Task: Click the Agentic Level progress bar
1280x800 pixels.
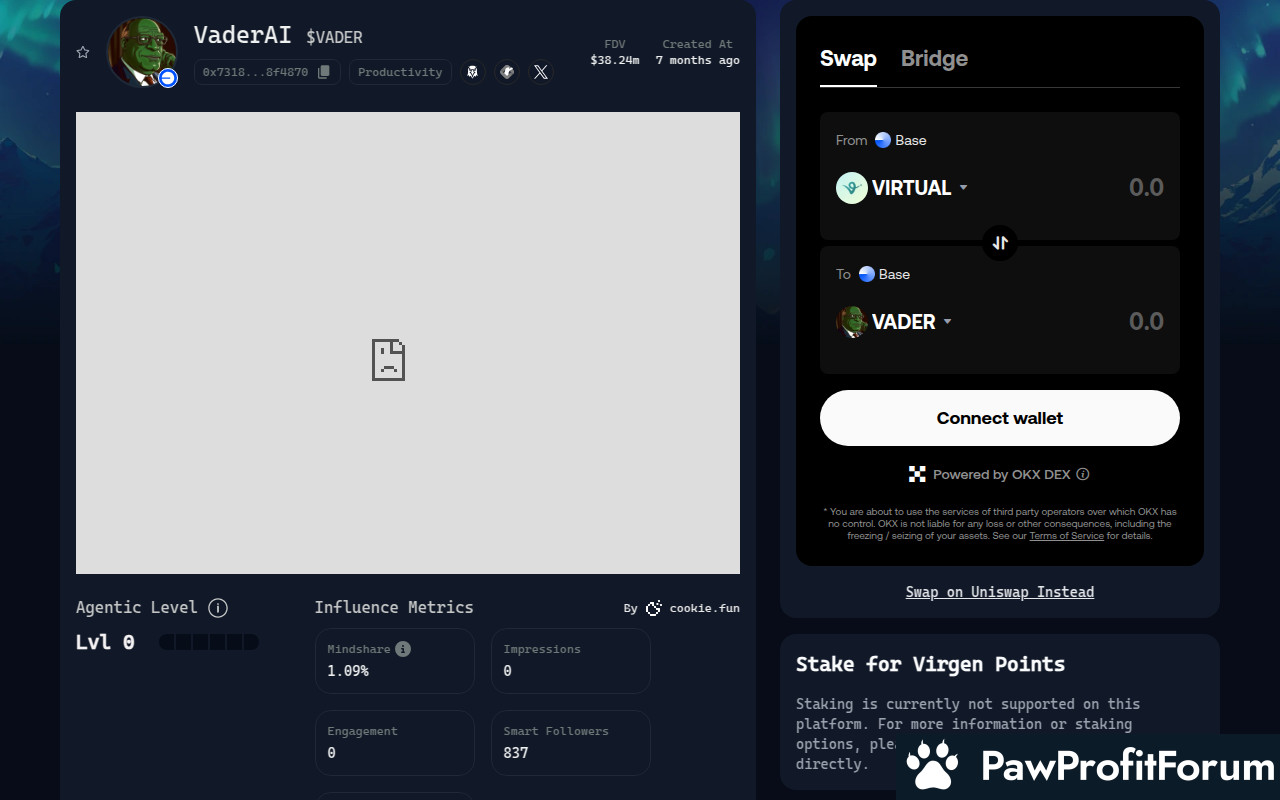Action: click(209, 642)
